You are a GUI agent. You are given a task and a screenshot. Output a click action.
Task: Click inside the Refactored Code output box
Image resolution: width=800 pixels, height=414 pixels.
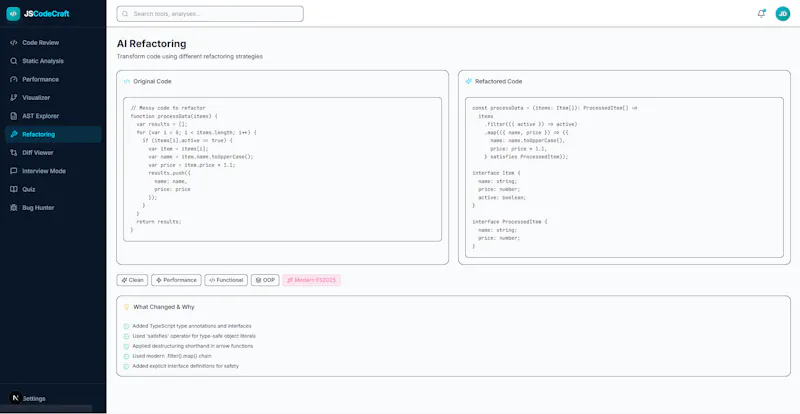[624, 178]
